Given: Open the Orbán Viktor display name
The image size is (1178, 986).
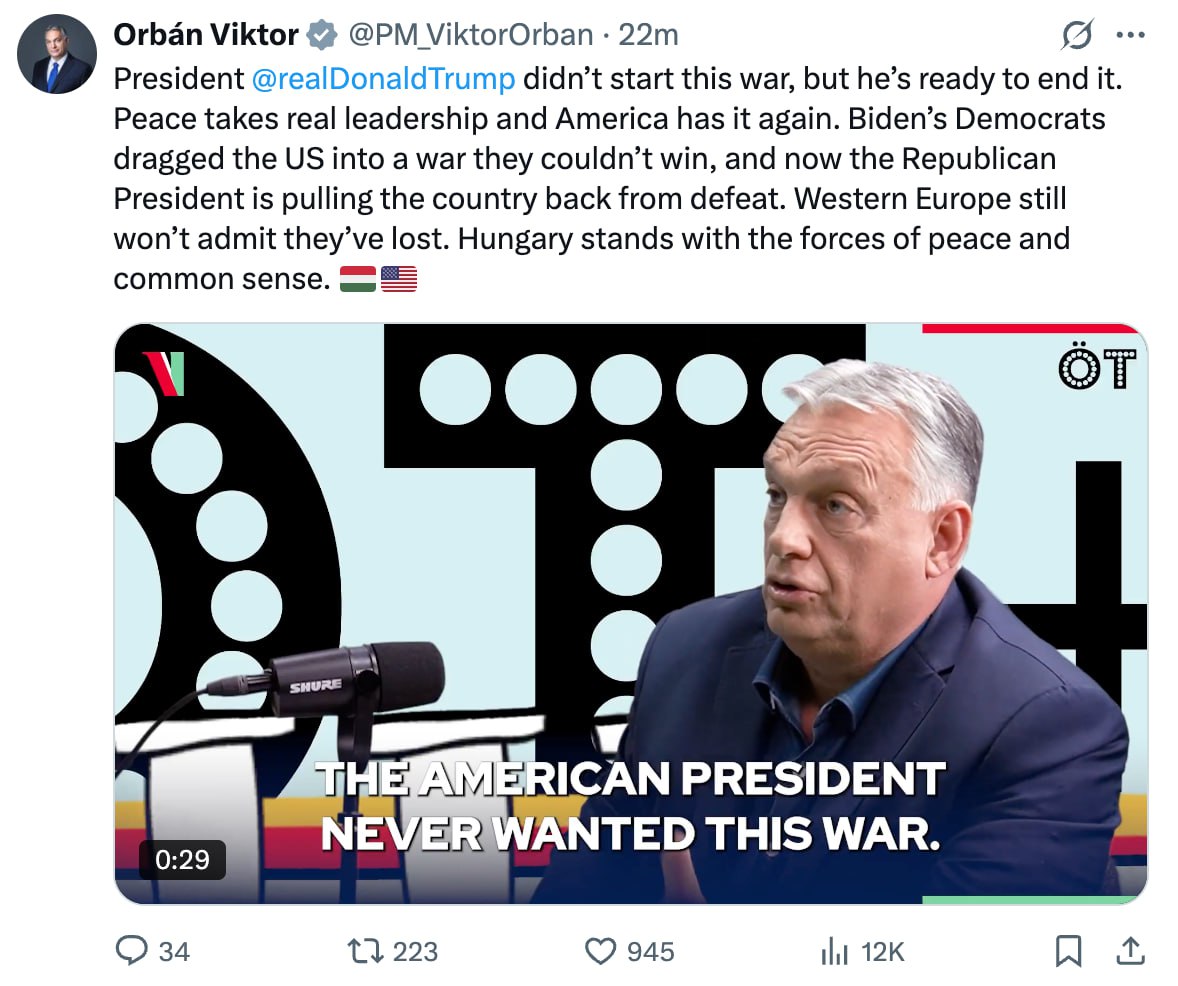Looking at the screenshot, I should pos(205,35).
